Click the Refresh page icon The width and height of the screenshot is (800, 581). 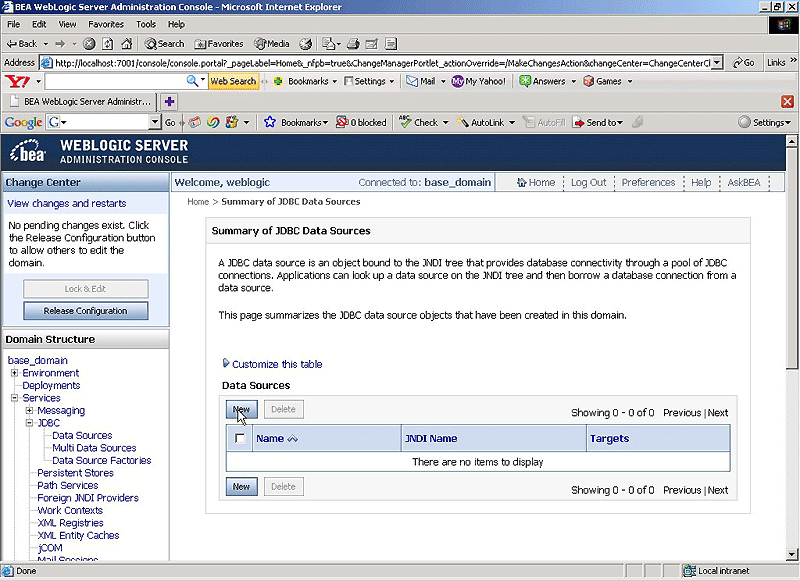[108, 44]
